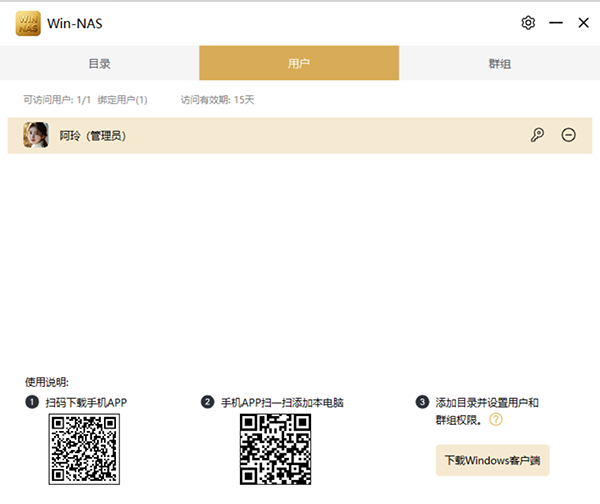The height and width of the screenshot is (504, 600).
Task: Remove user 阿玲 with the minus icon
Action: (568, 135)
